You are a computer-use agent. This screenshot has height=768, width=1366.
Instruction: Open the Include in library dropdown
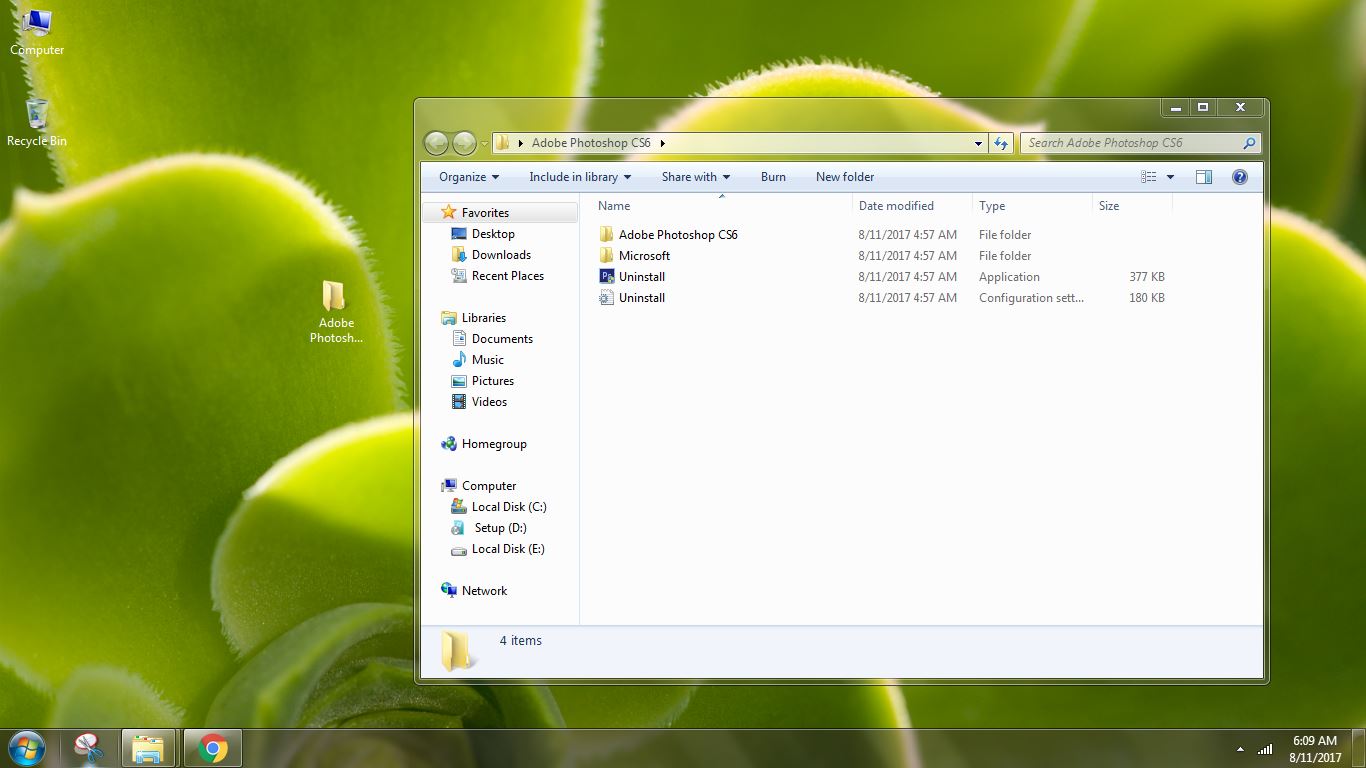click(x=580, y=177)
